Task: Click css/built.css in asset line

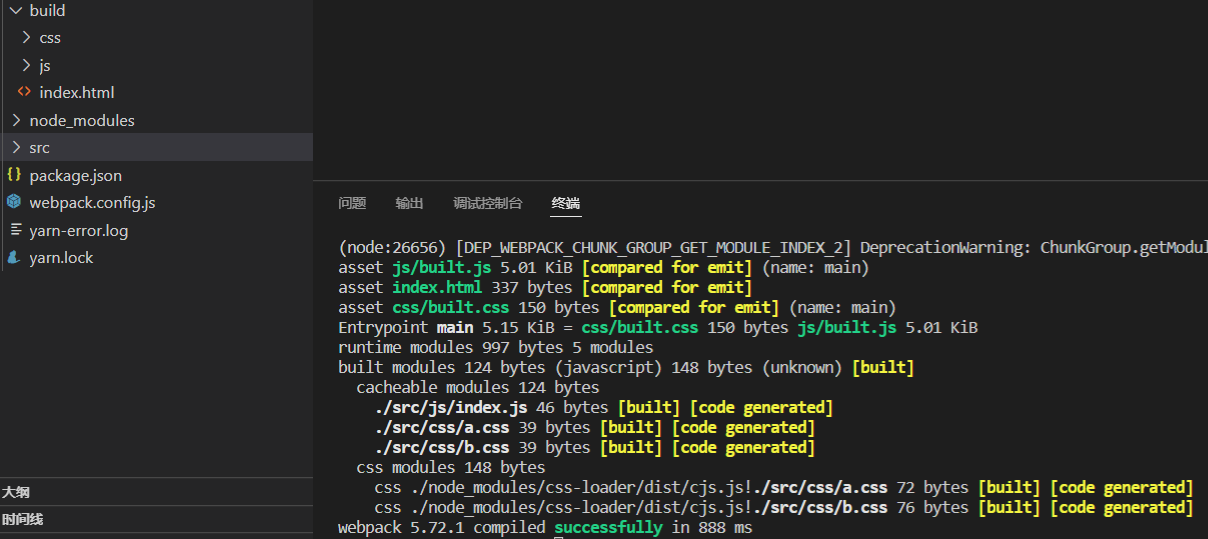Action: pos(451,307)
